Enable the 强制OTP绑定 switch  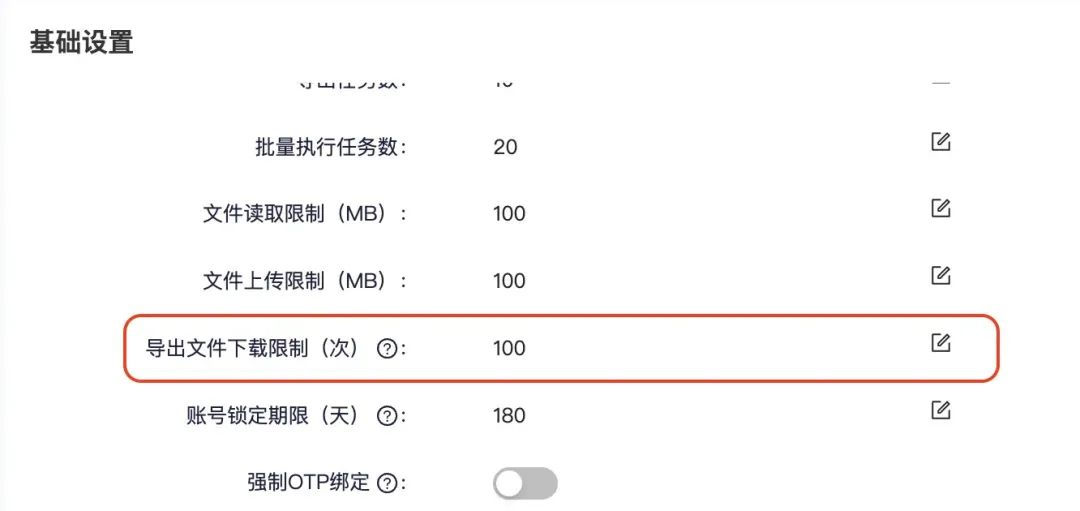[525, 484]
